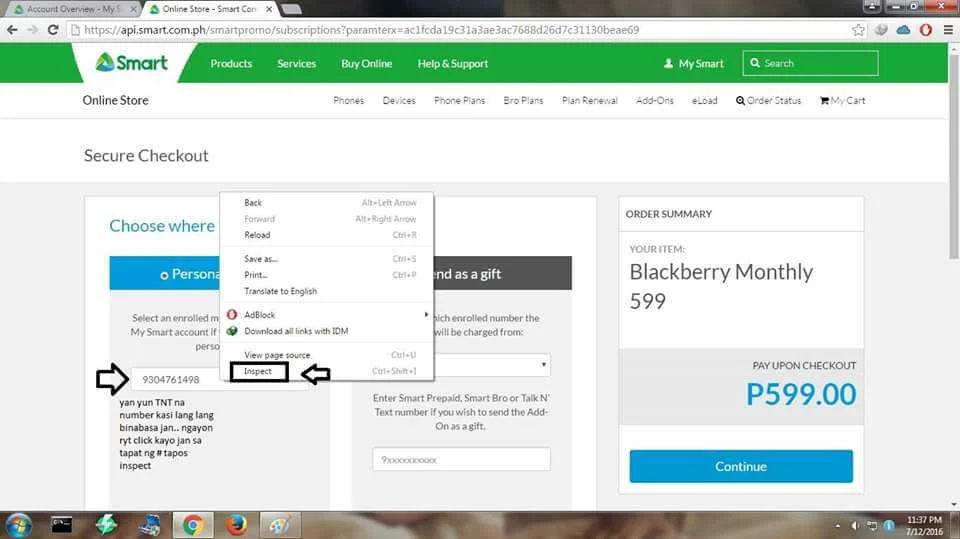
Task: Open the Plan Renewal link
Action: pyautogui.click(x=590, y=100)
